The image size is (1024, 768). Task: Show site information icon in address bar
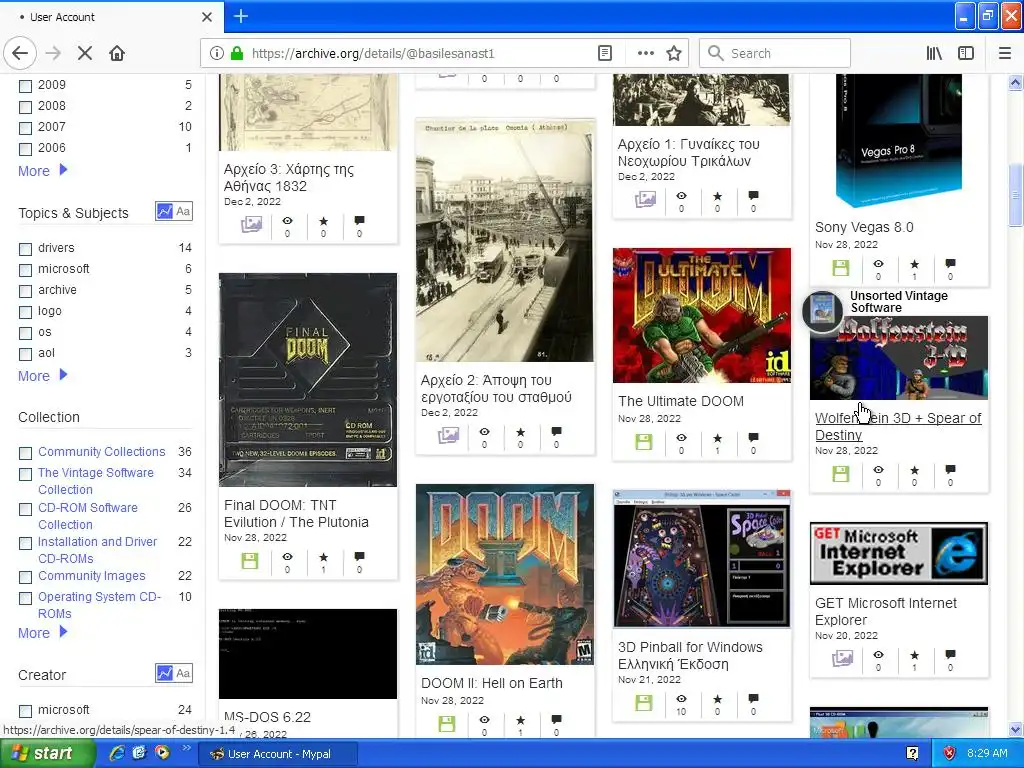pos(216,53)
